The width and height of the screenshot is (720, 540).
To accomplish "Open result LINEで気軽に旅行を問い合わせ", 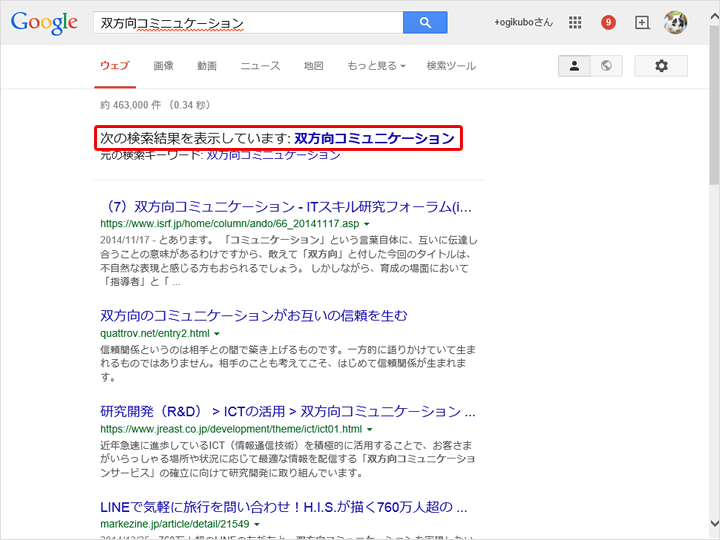I will (x=284, y=507).
